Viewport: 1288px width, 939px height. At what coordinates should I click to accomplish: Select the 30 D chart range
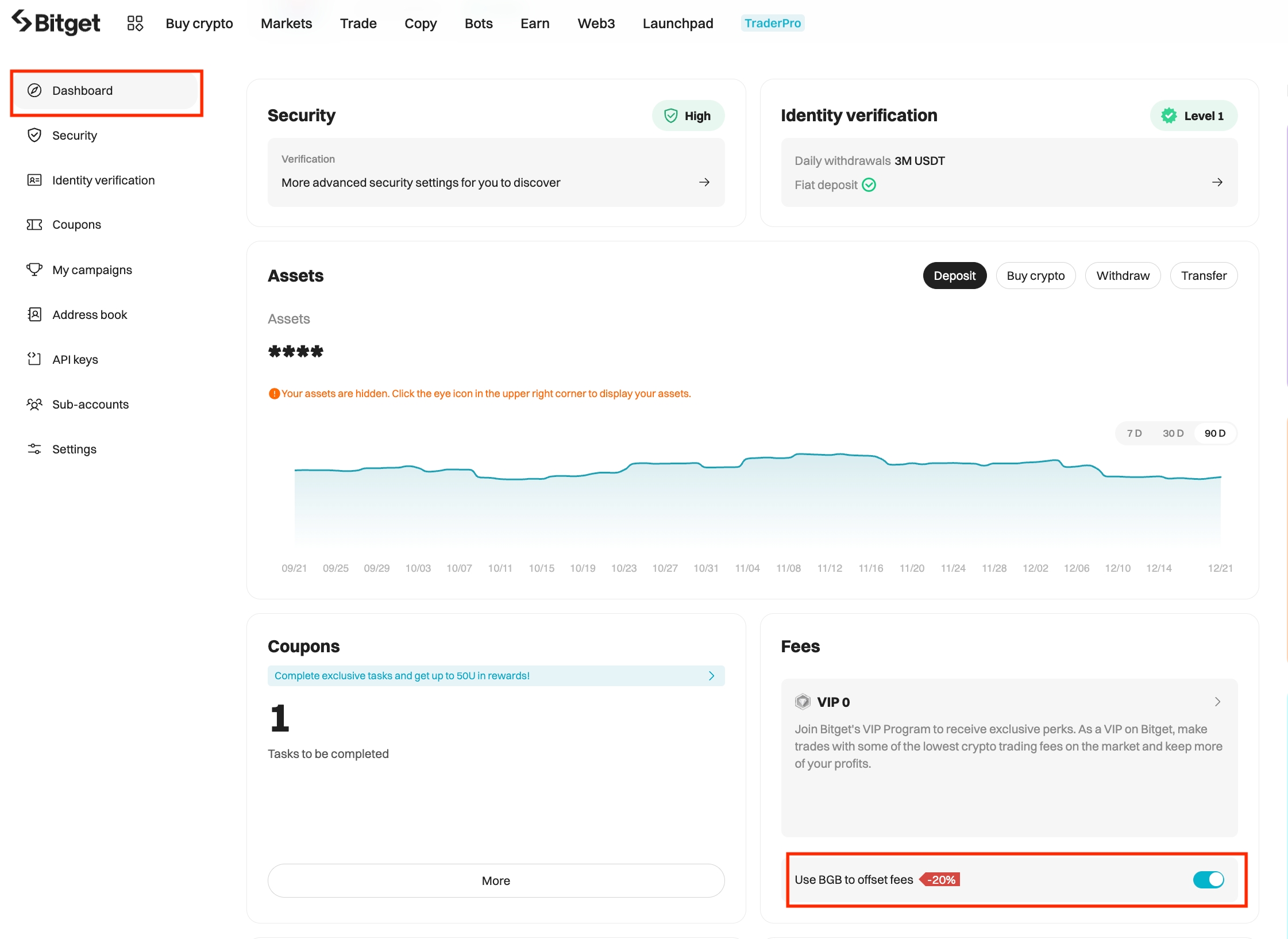1173,433
